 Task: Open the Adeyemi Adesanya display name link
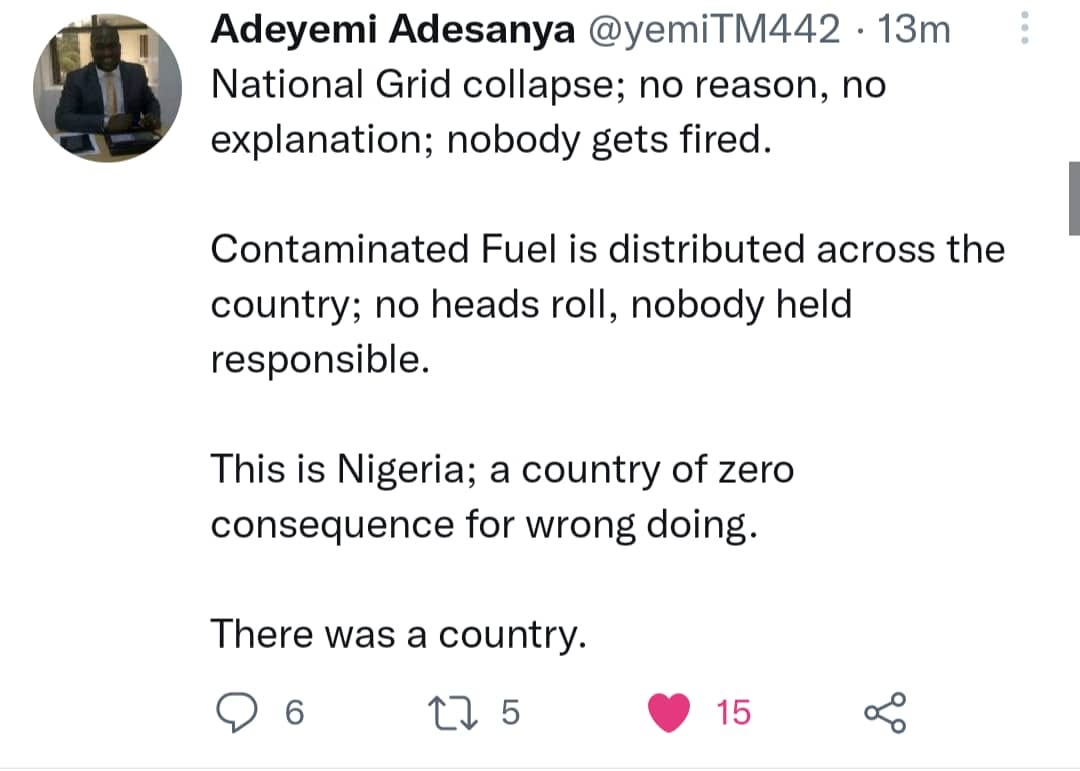tap(393, 30)
